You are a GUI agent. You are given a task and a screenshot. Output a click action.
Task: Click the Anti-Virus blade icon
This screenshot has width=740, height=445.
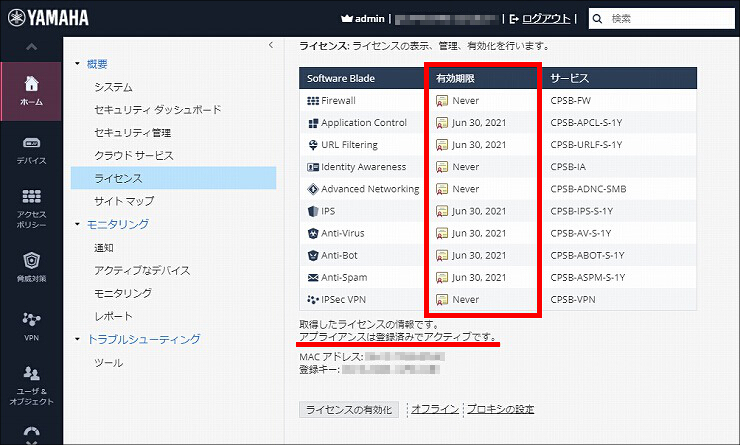tap(313, 233)
